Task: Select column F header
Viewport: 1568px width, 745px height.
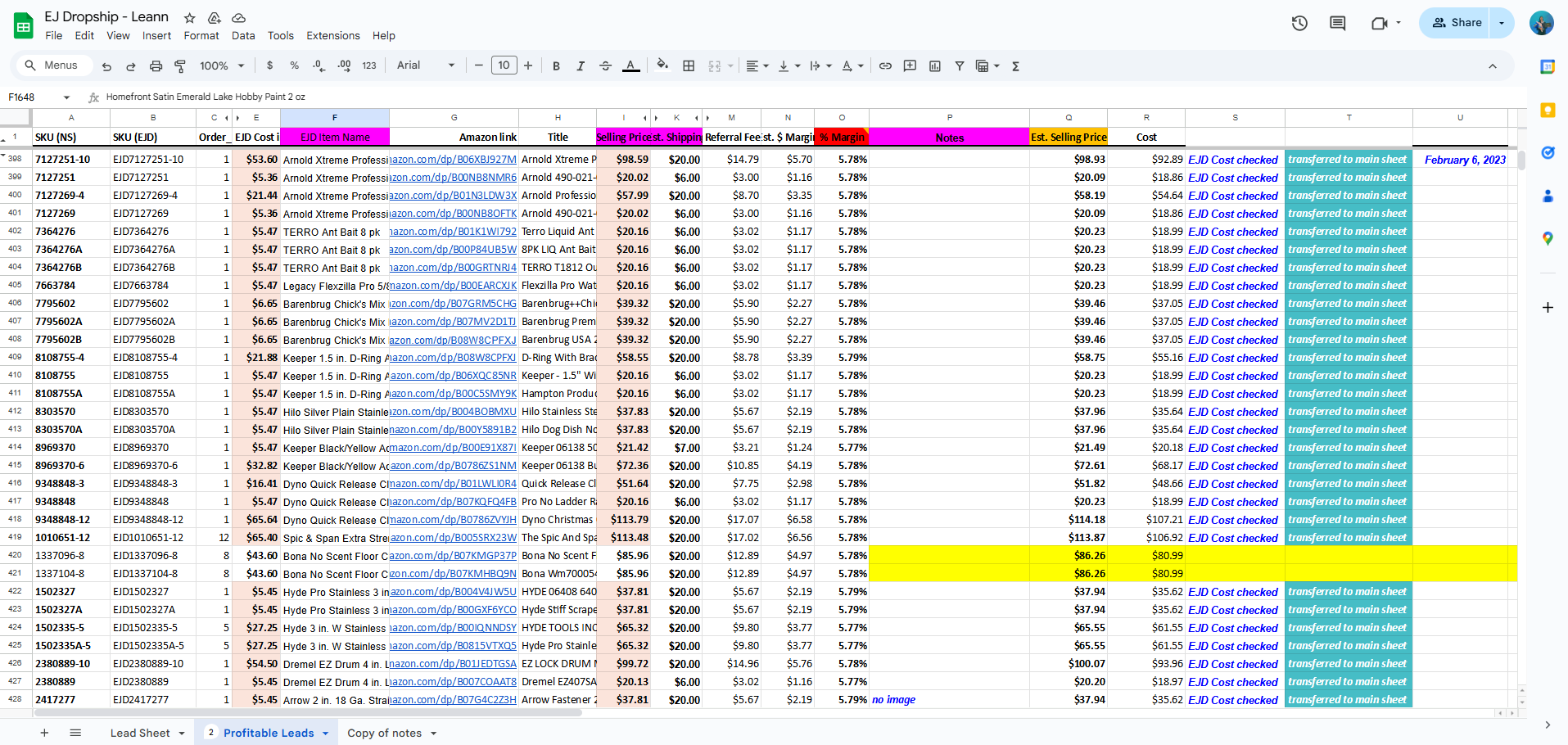Action: coord(334,118)
